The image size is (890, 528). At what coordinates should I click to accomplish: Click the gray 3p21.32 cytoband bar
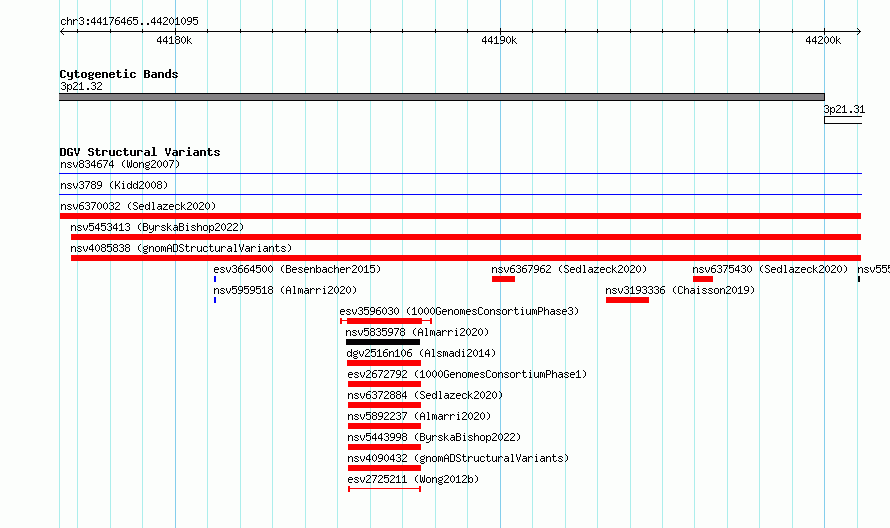pos(442,97)
